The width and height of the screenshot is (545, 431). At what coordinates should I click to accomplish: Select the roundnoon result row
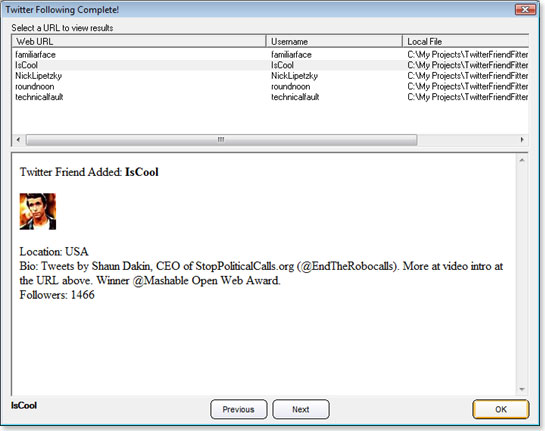coord(270,86)
